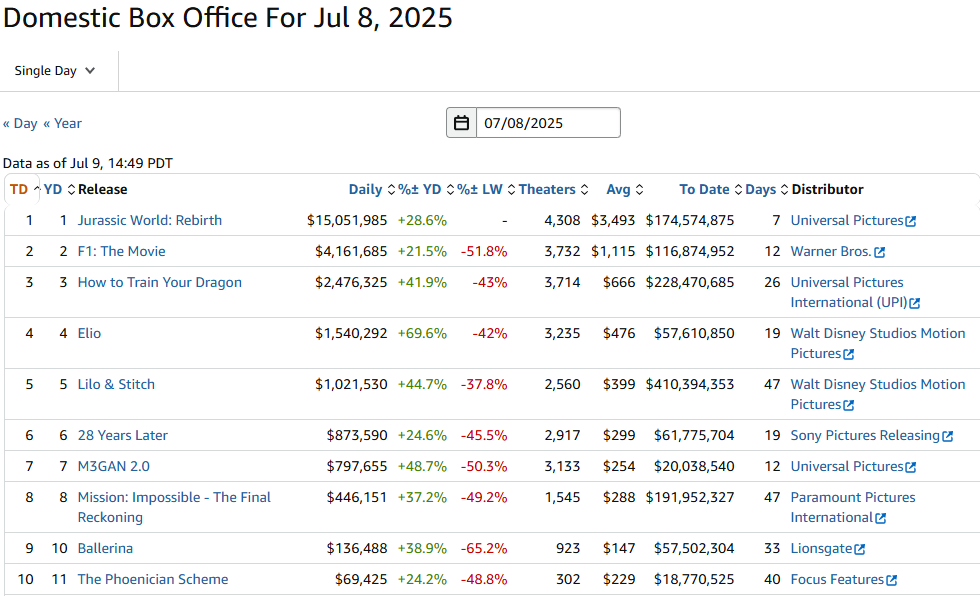Open Walt Disney Studios link in Lilo & Stitch row
980x596 pixels.
click(878, 395)
